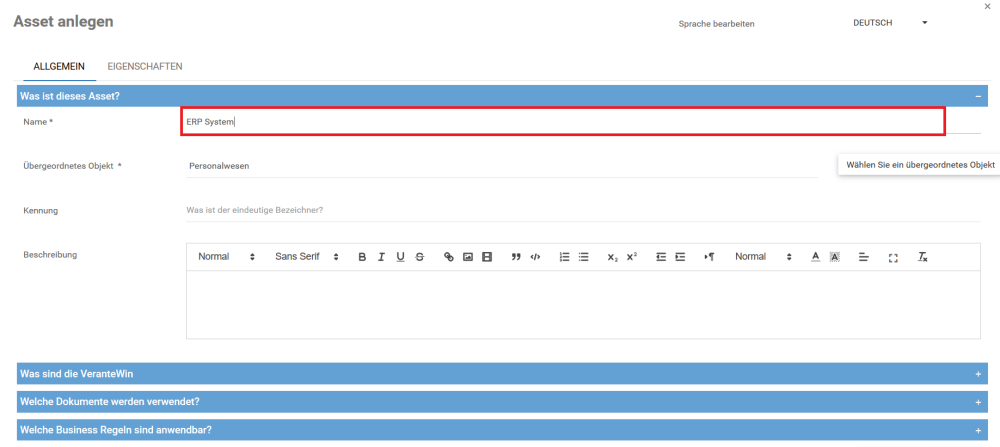1000x447 pixels.
Task: Apply subscript formatting
Action: [x=612, y=257]
